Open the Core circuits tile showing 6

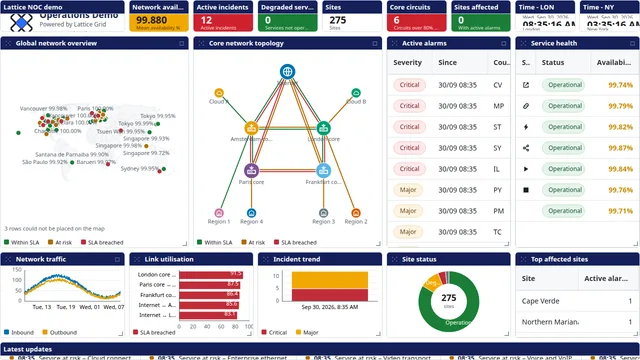point(416,16)
